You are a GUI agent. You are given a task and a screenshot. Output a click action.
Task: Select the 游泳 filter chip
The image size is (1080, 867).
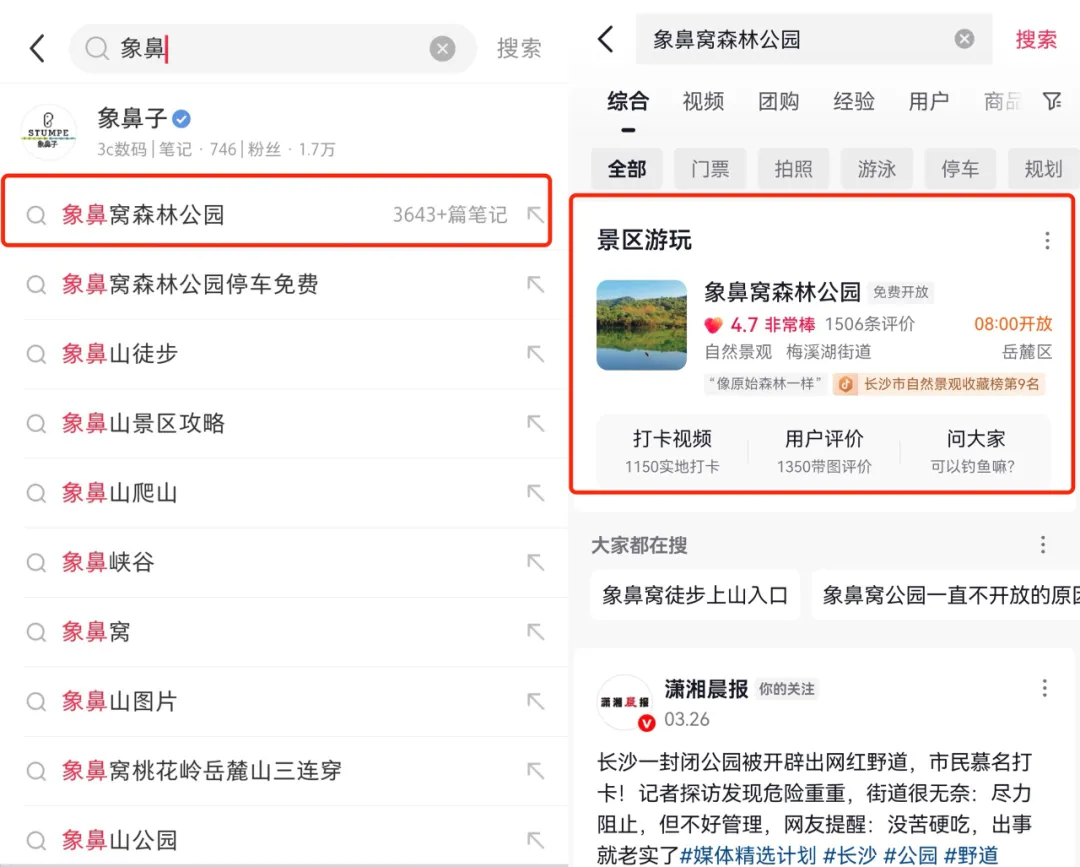tap(877, 169)
